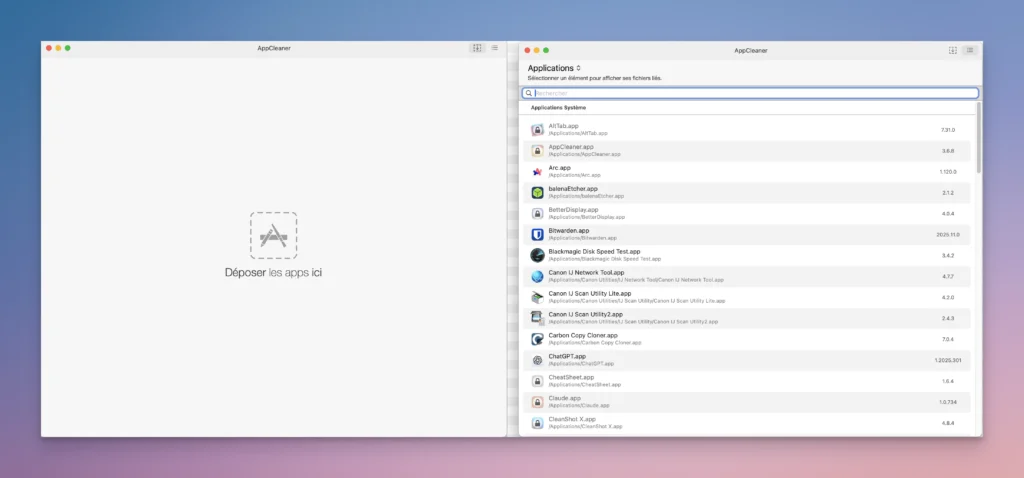
Task: Select the CheatSheet.app name
Action: (x=571, y=377)
